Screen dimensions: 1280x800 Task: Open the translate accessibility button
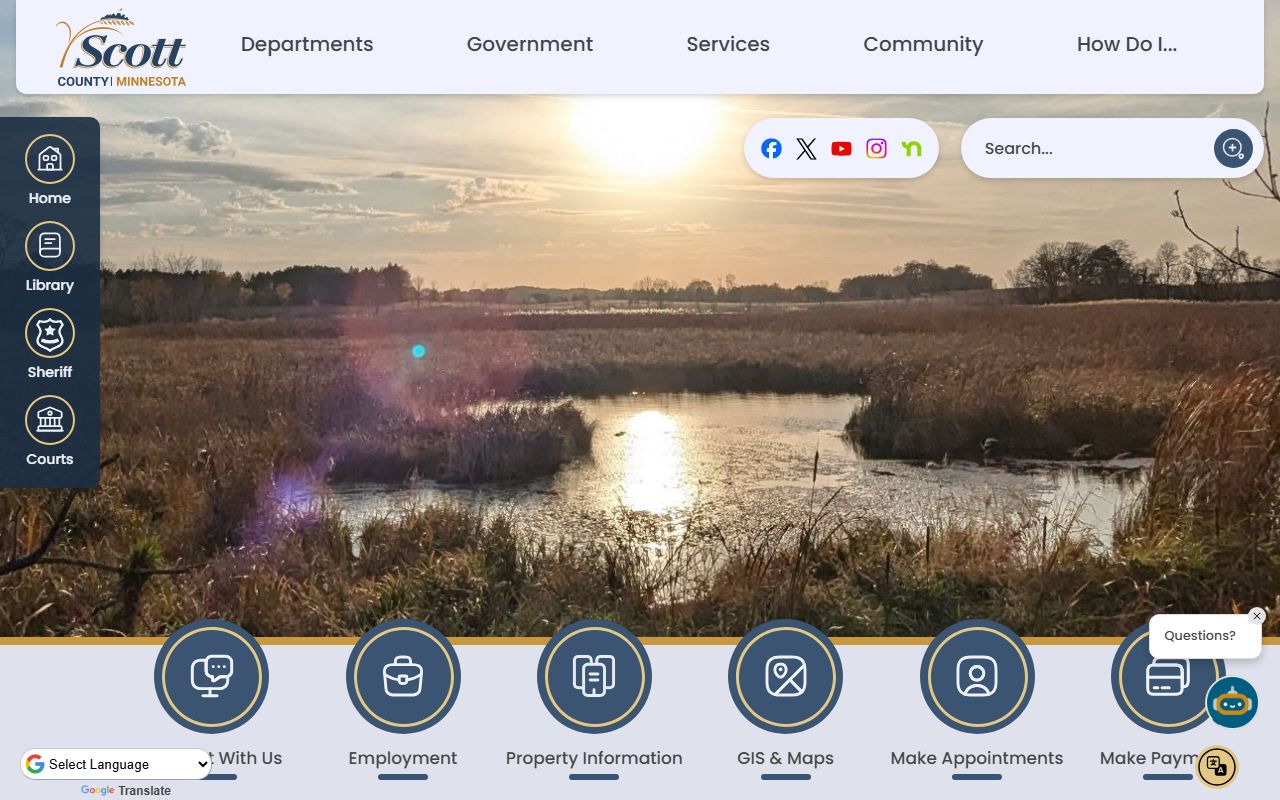[1217, 767]
